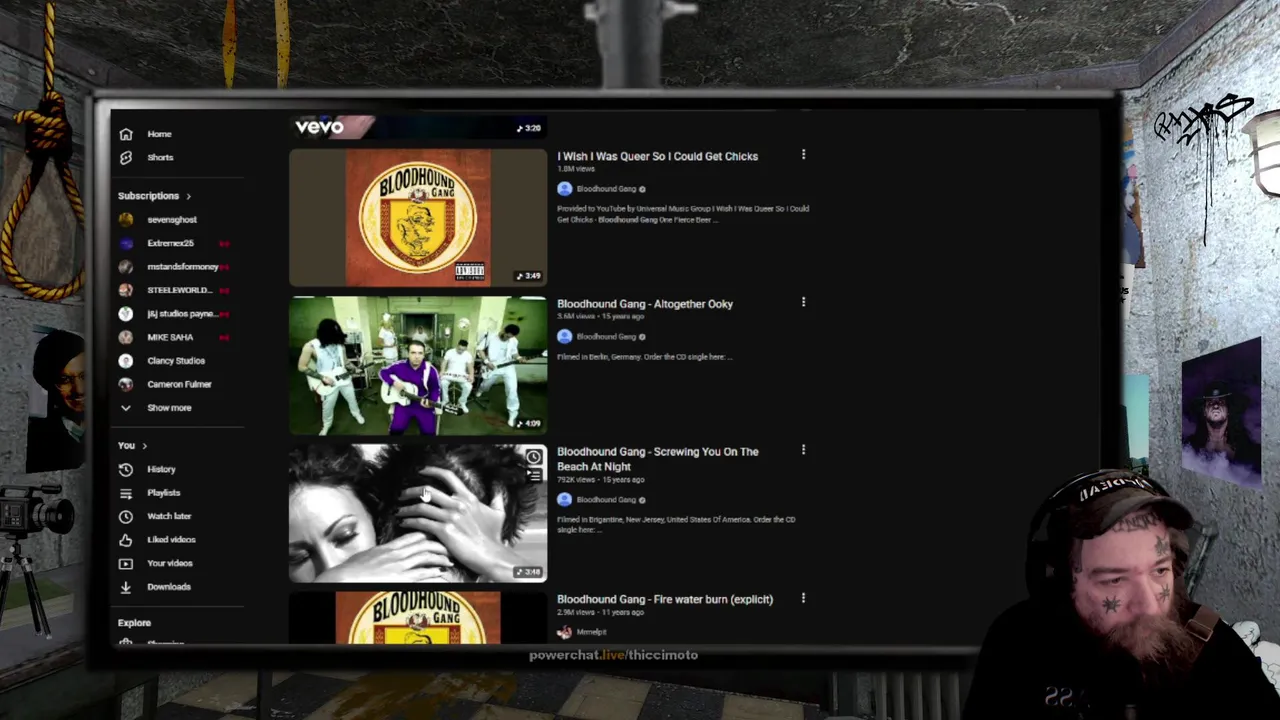Screen dimensions: 1280x720
Task: Click Clancy Studios subscription name
Action: [x=176, y=361]
